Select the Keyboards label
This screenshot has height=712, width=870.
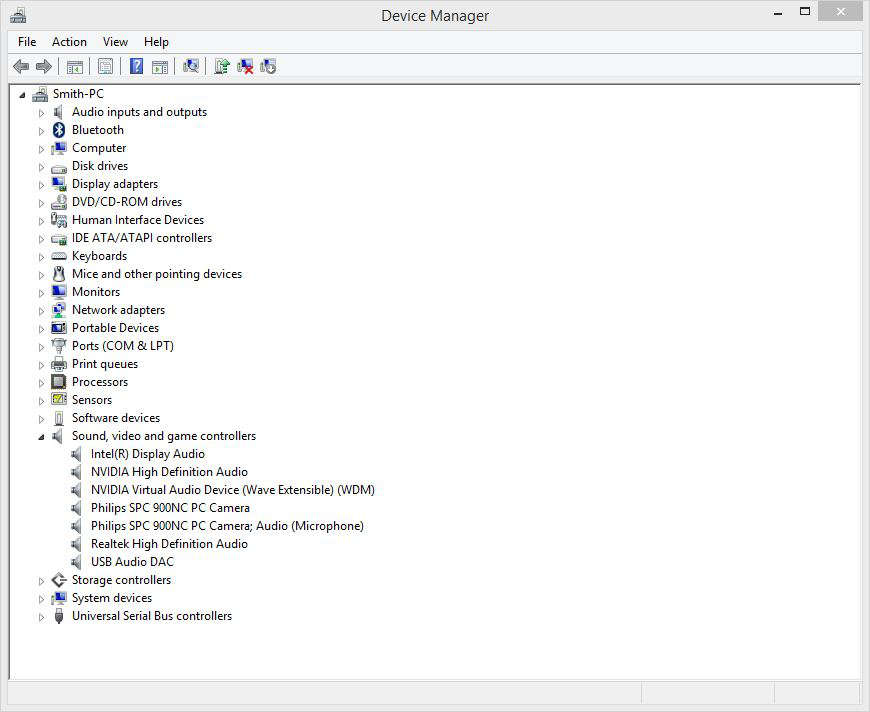tap(99, 256)
